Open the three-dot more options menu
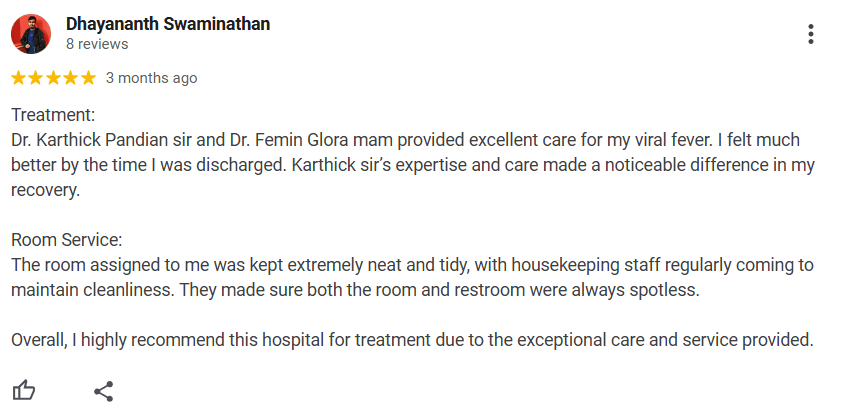 point(810,34)
